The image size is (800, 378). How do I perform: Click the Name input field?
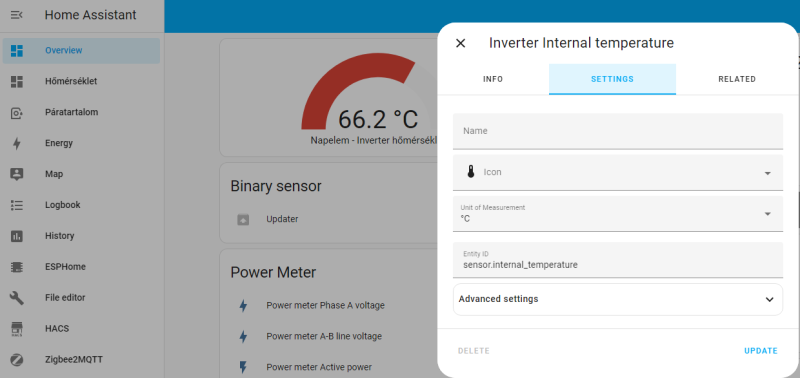618,131
